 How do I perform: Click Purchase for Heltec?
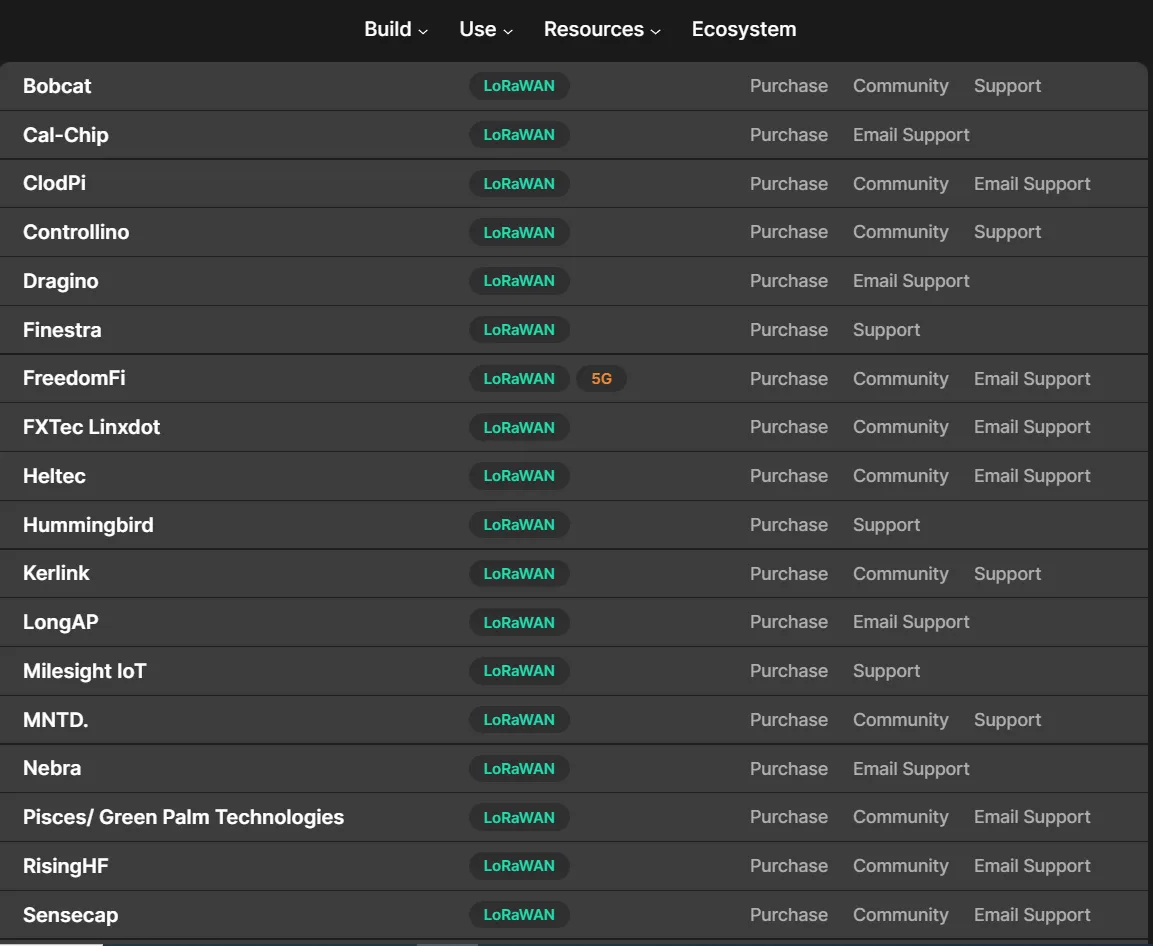(x=788, y=476)
